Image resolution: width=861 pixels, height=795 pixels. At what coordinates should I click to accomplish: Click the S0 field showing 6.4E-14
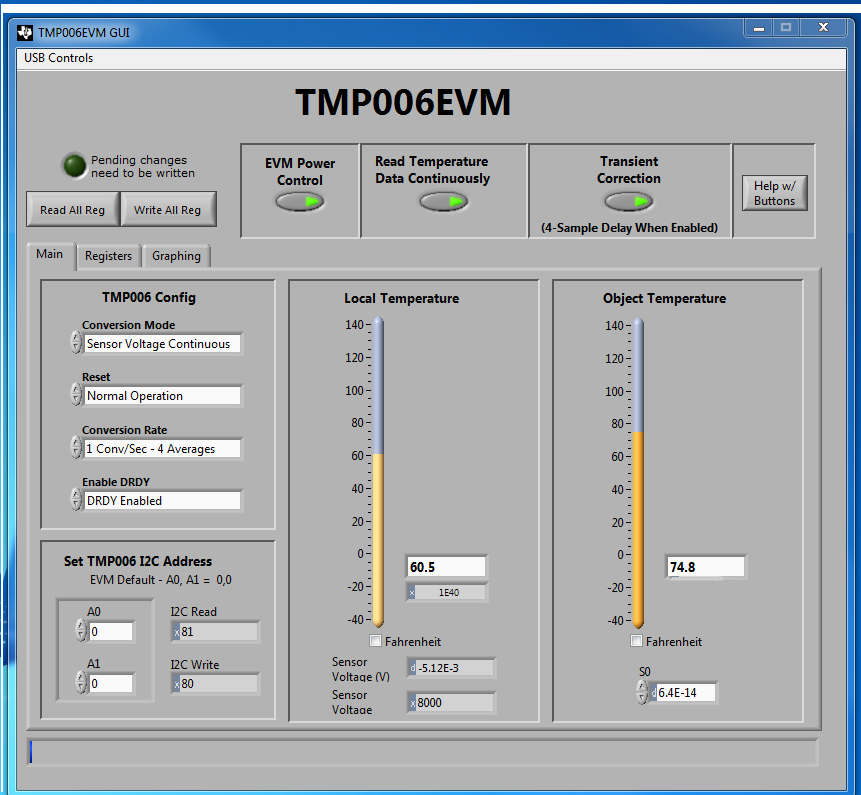click(x=685, y=692)
